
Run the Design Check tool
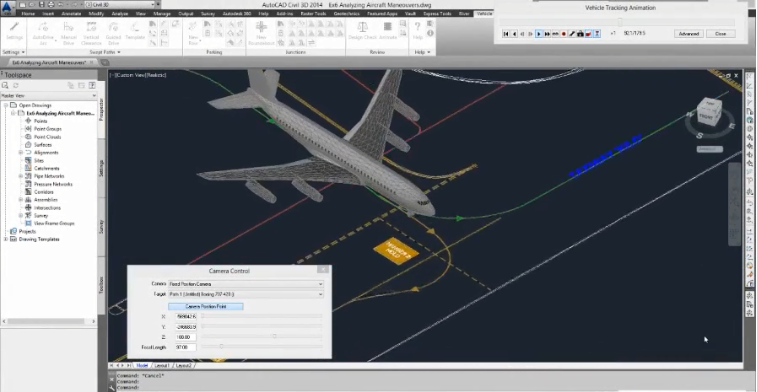coord(362,31)
